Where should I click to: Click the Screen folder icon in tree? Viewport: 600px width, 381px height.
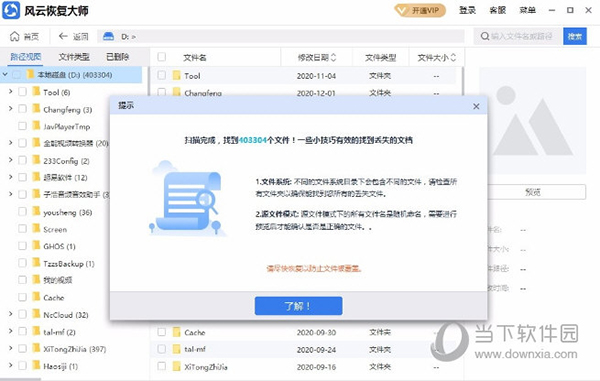36,229
